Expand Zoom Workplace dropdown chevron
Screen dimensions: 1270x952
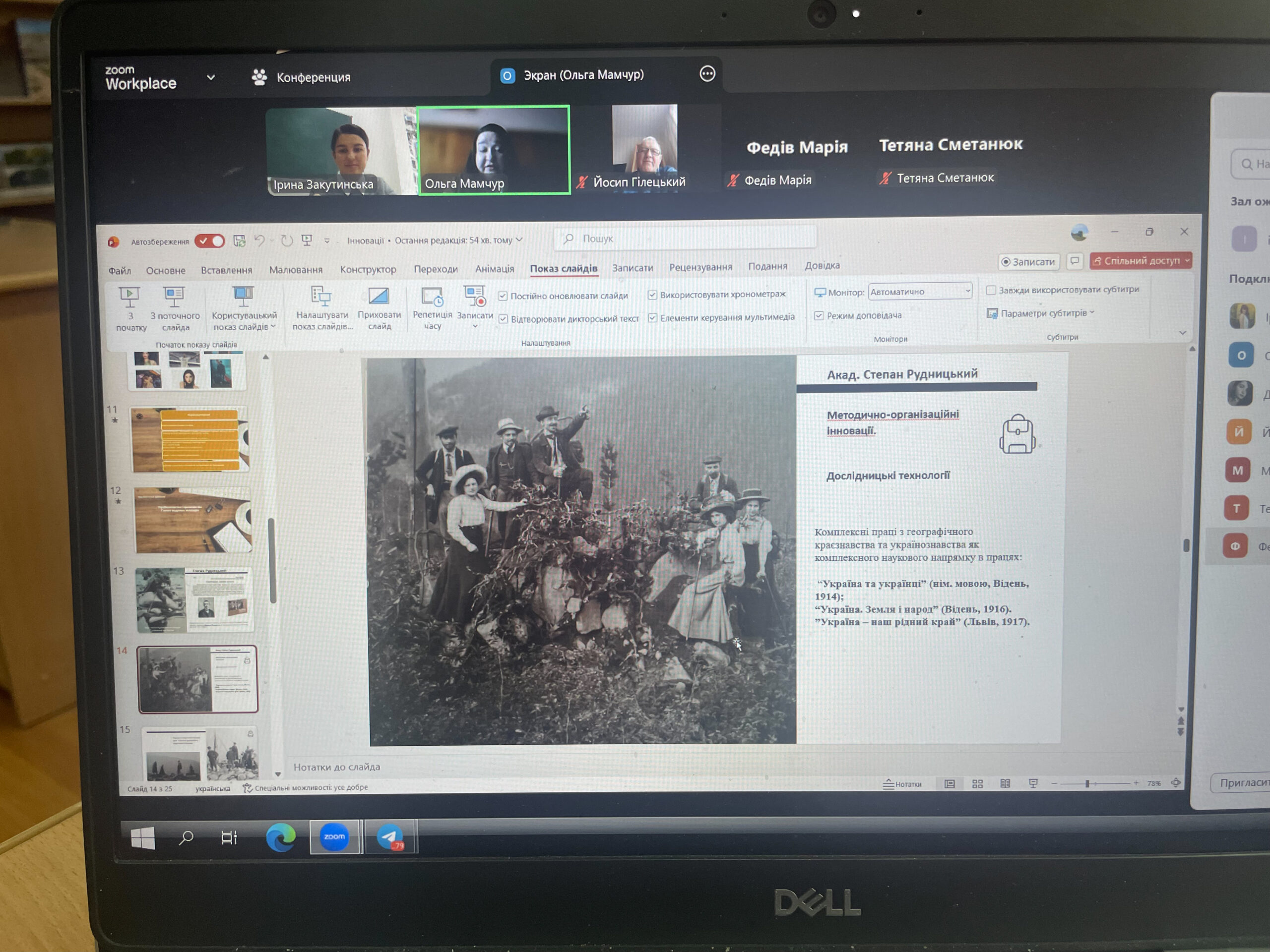(x=211, y=77)
